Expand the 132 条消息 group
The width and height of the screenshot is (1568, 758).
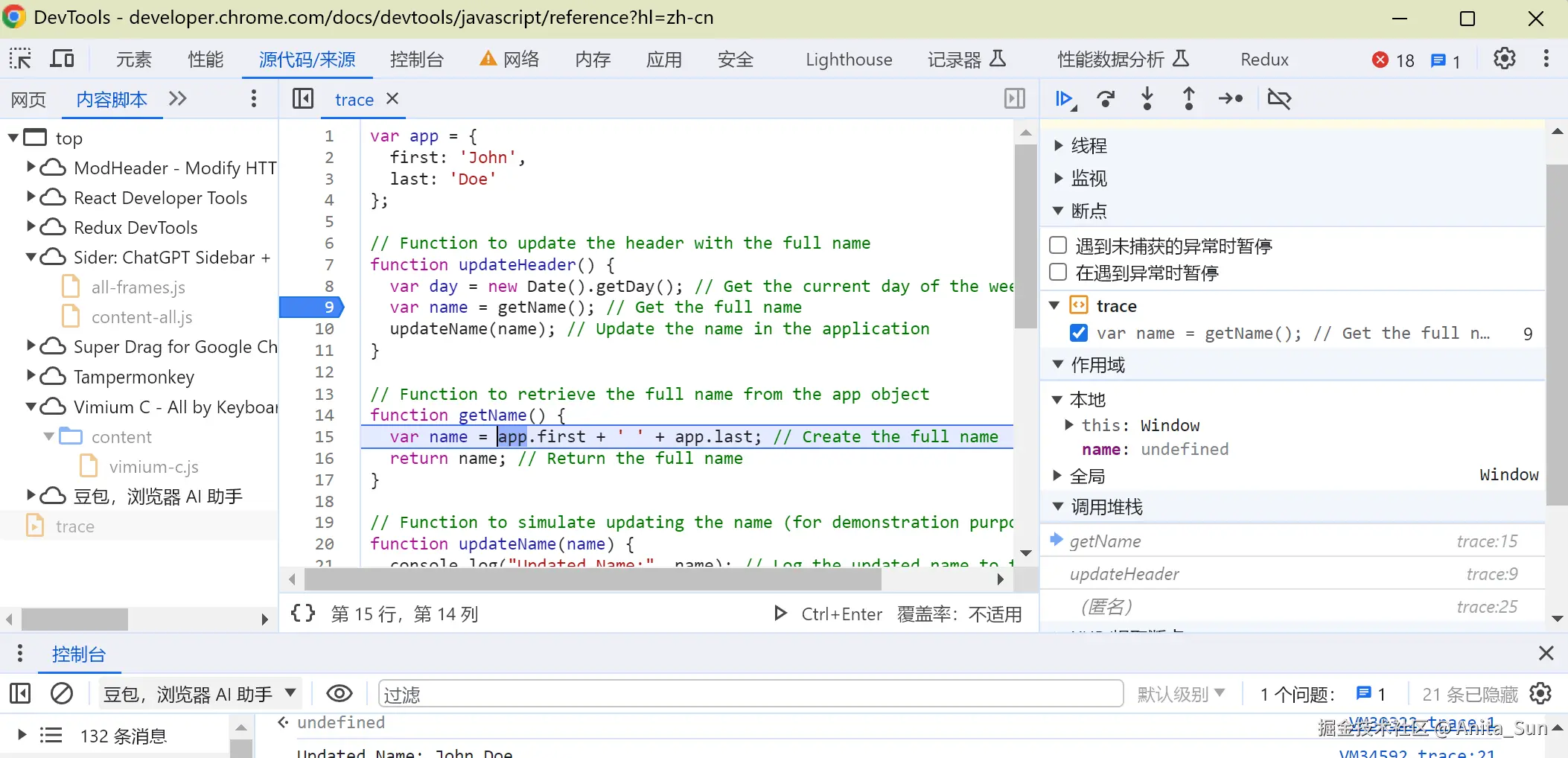tap(22, 735)
